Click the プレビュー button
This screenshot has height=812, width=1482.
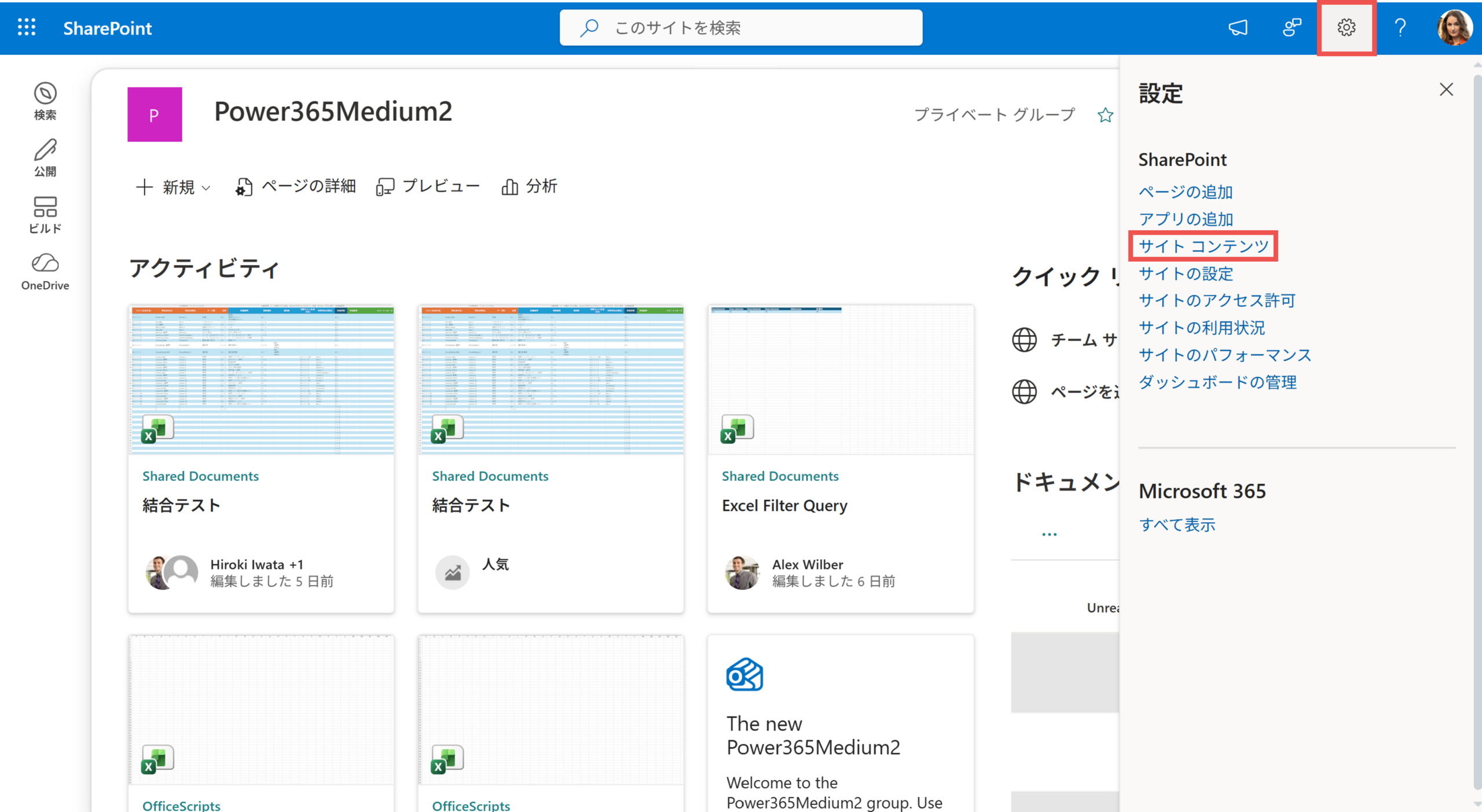click(427, 186)
